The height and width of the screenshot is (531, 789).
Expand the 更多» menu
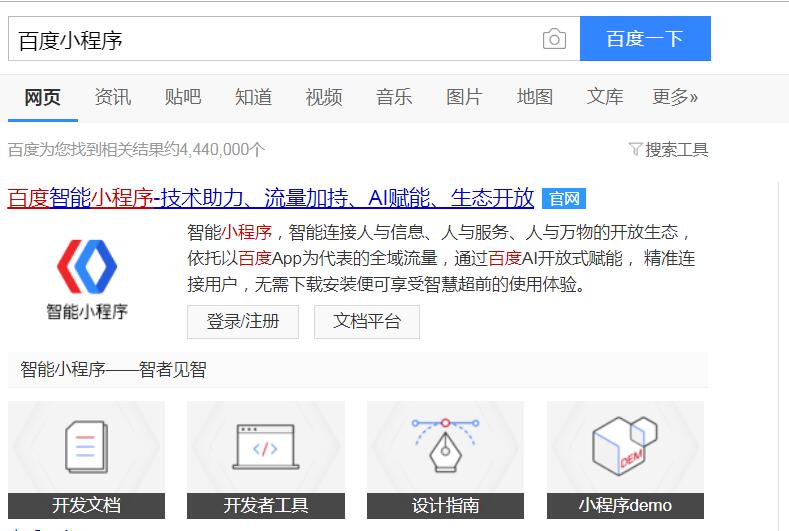675,97
